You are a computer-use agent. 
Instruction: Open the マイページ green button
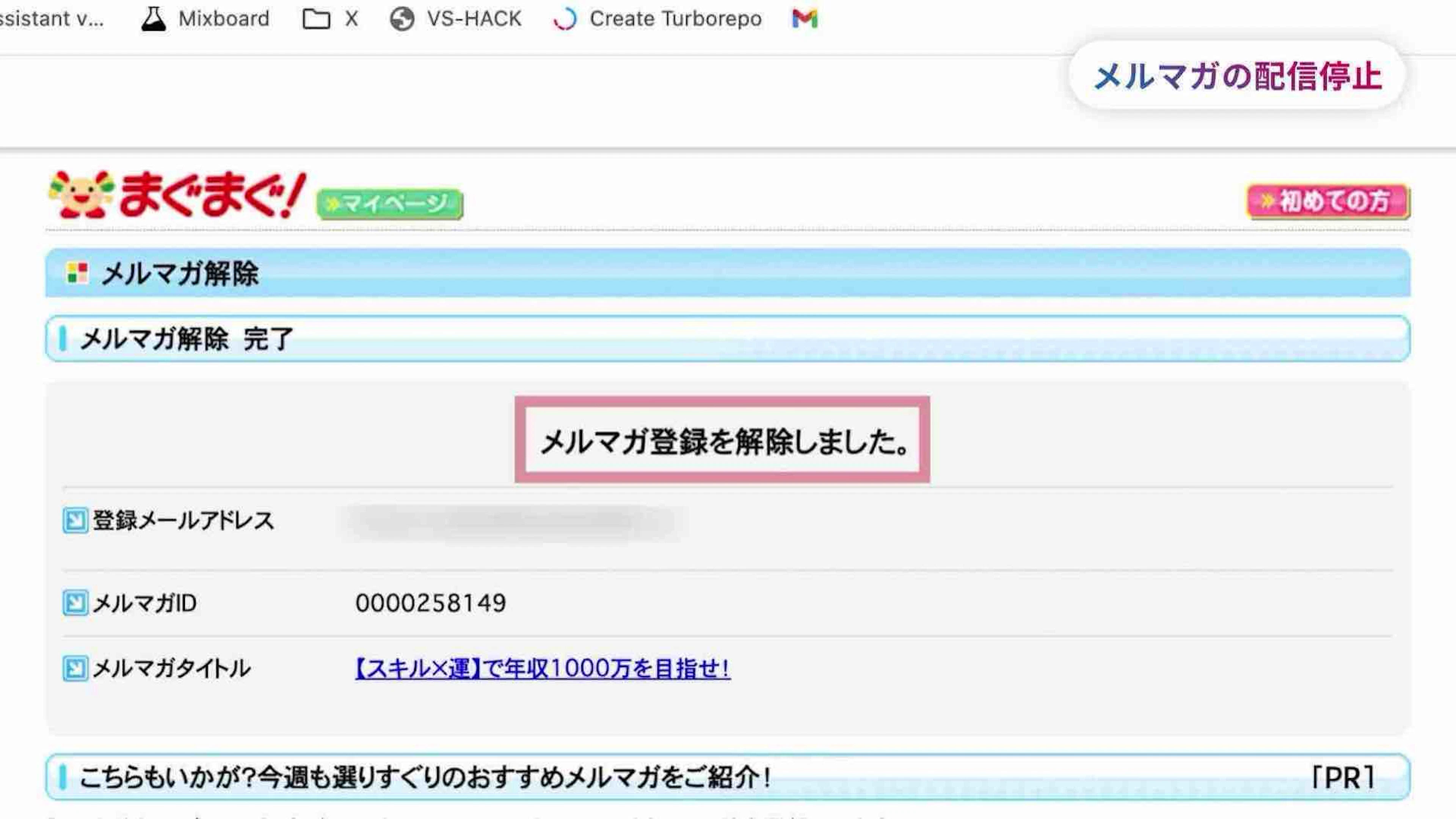tap(389, 203)
